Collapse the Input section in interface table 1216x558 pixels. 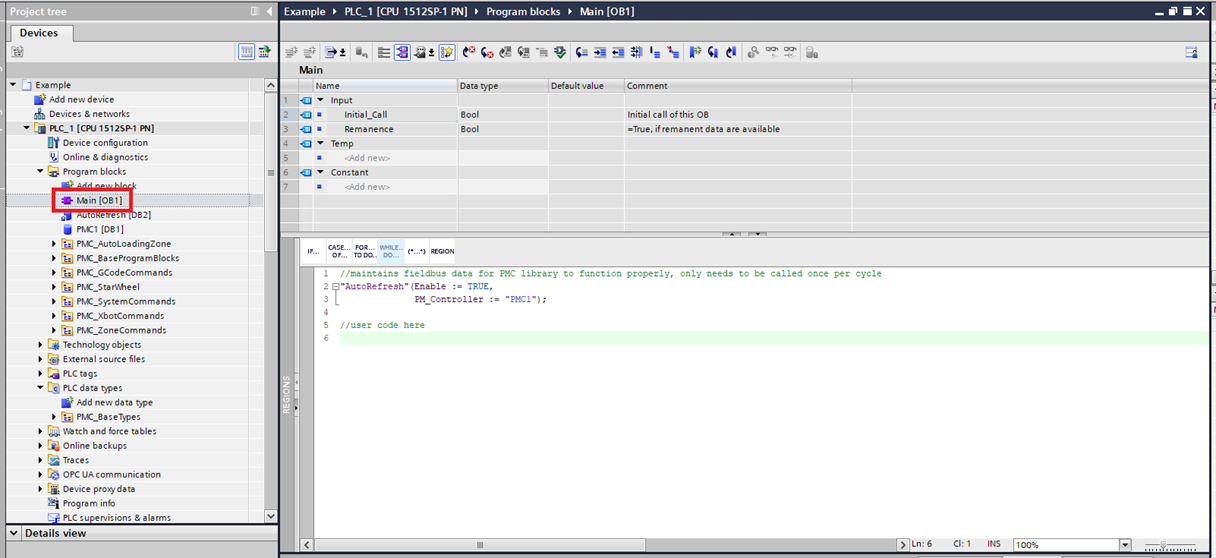(x=321, y=100)
